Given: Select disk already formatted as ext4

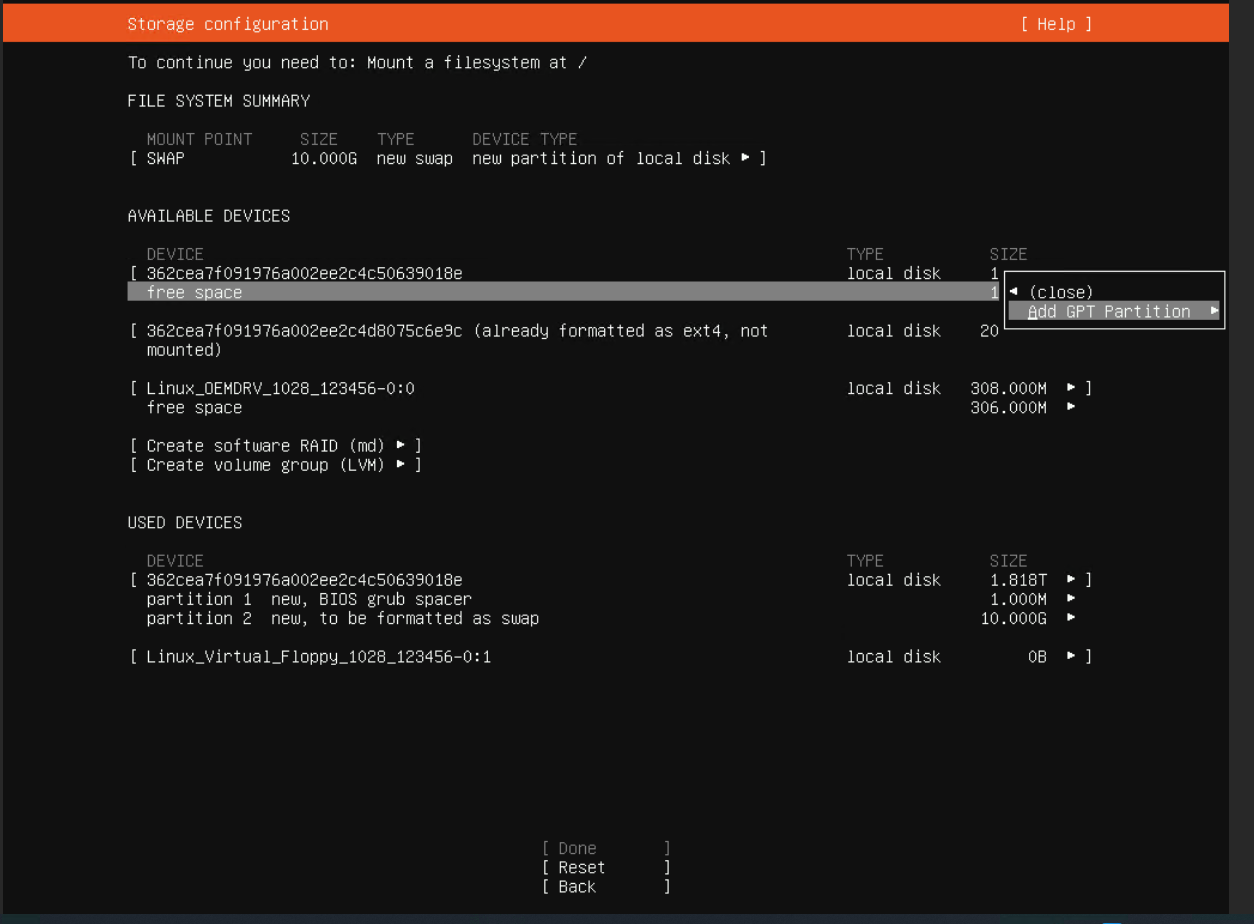Looking at the screenshot, I should click(x=457, y=331).
